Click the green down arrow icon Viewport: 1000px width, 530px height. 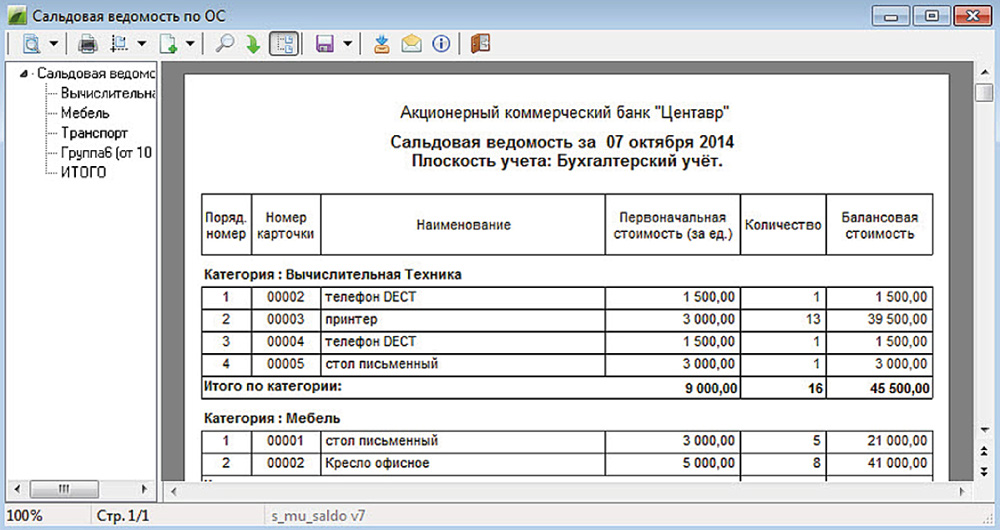tap(253, 43)
